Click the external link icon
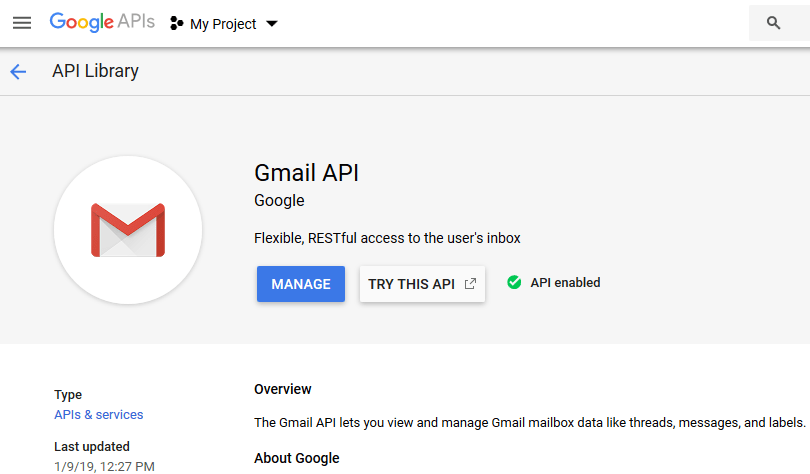The width and height of the screenshot is (810, 474). click(x=470, y=283)
